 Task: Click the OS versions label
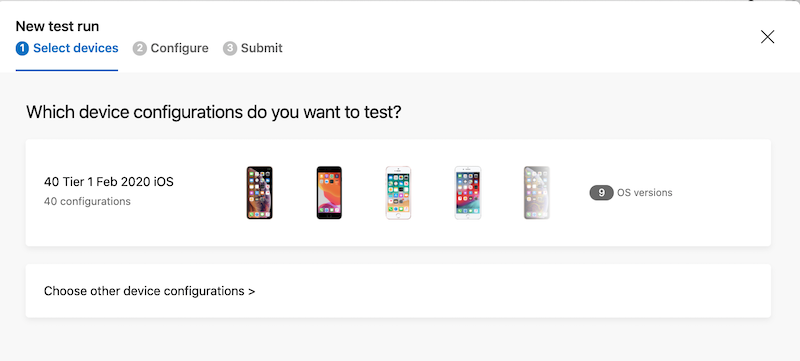tap(645, 193)
